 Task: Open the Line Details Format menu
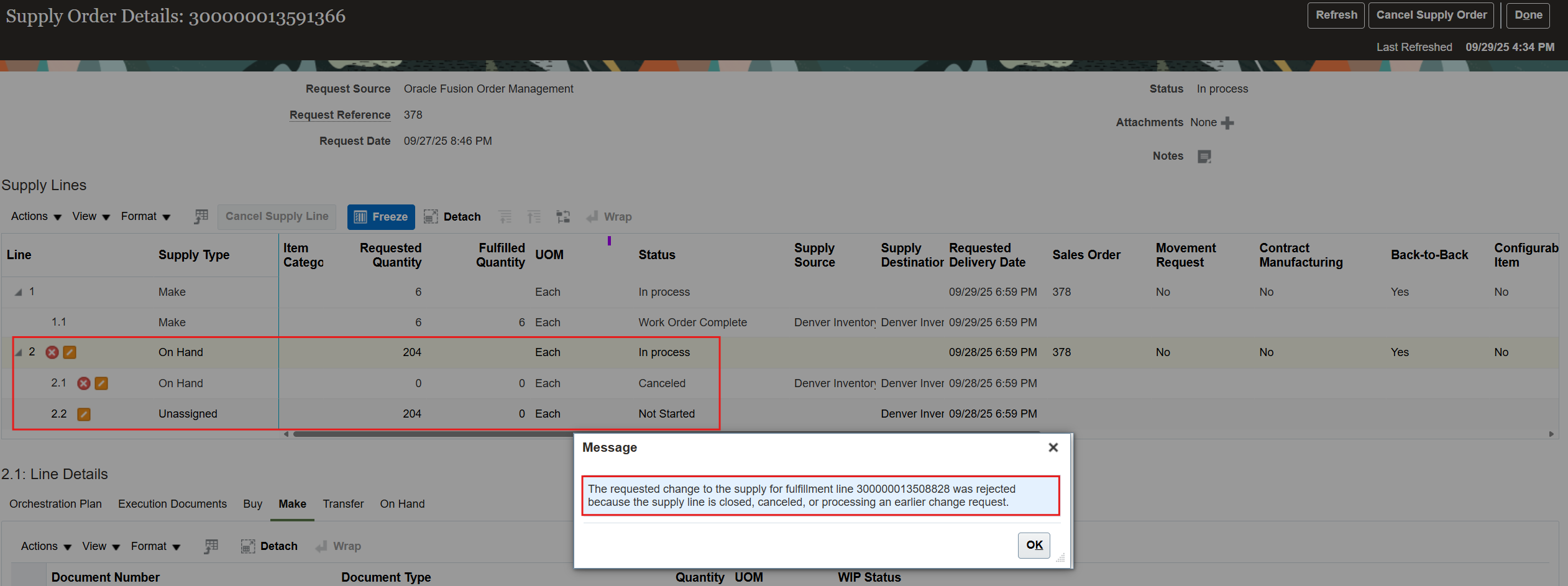pos(155,546)
